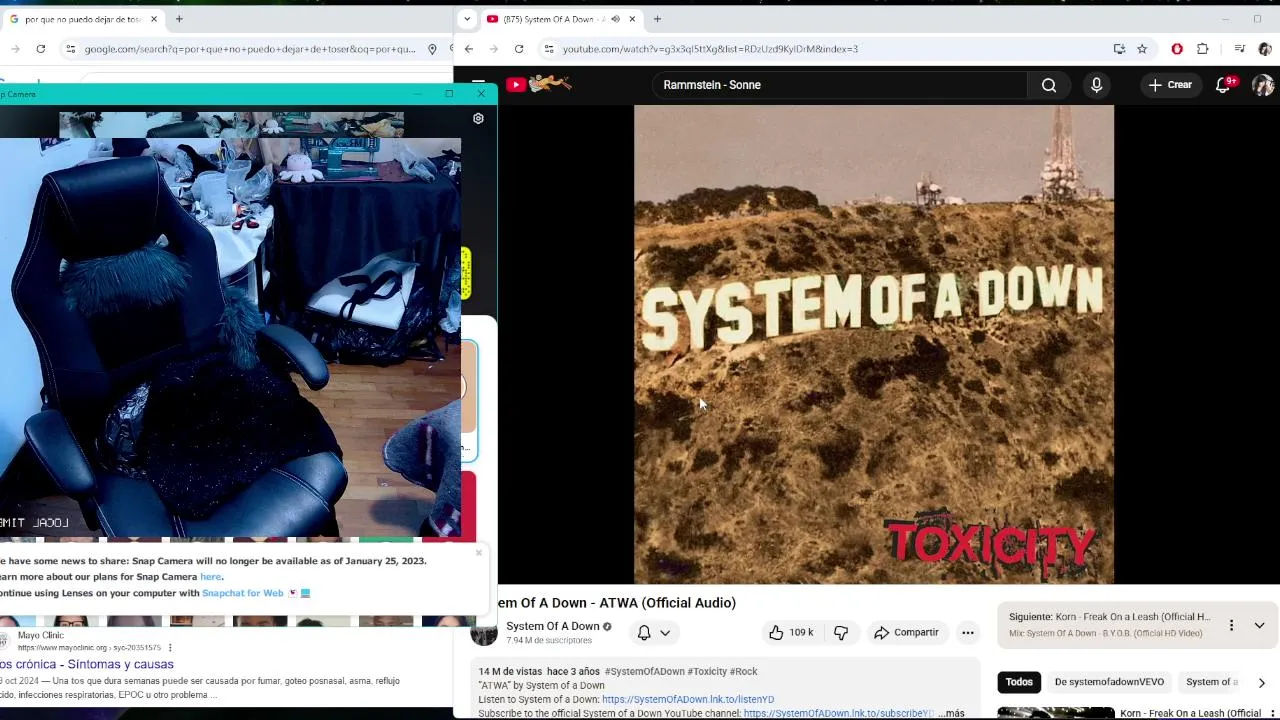Click the YouTube search magnifier button
This screenshot has width=1280, height=720.
point(1049,85)
